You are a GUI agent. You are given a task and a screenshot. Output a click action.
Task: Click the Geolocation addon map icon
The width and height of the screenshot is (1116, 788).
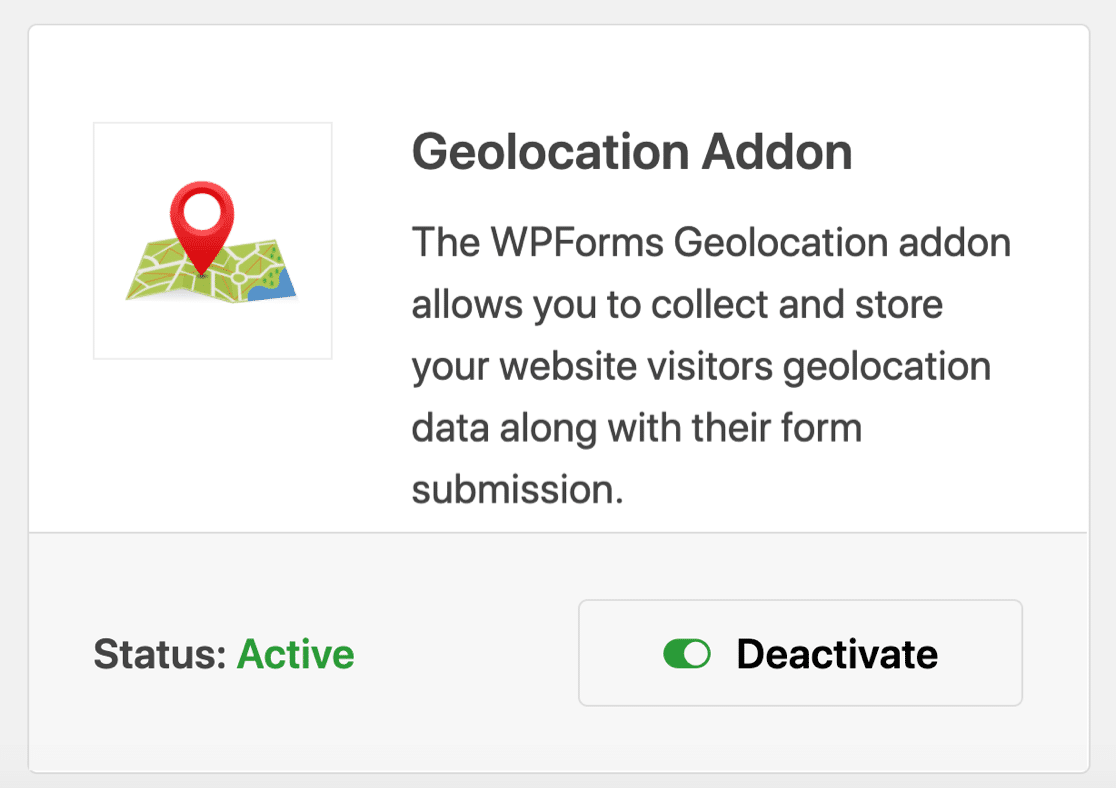(x=212, y=240)
